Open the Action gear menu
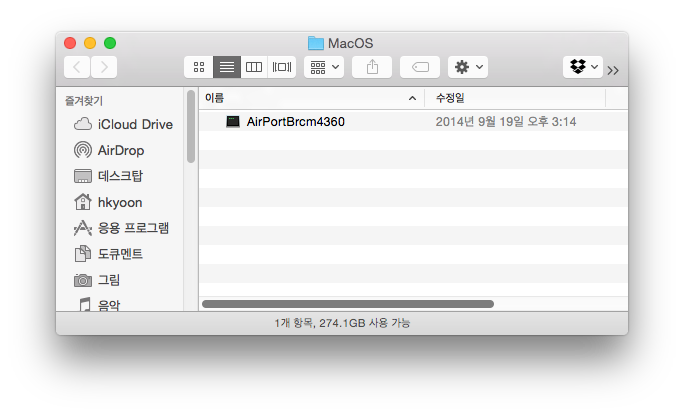This screenshot has height=415, width=684. coord(468,67)
